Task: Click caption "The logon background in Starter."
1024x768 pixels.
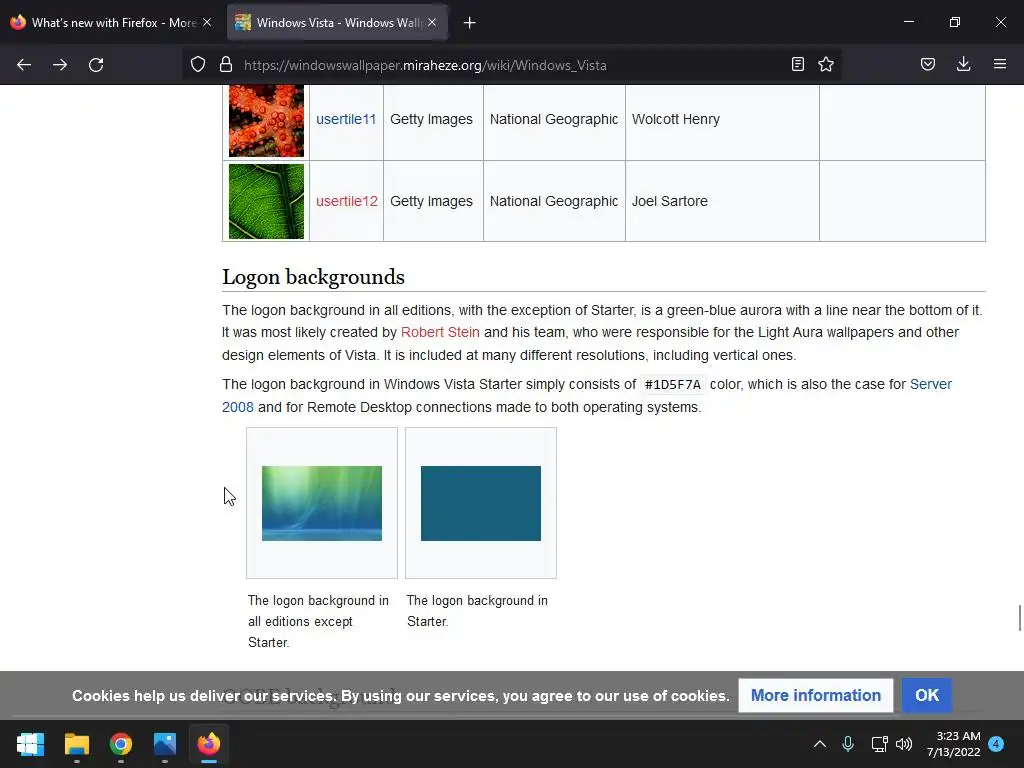Action: click(x=477, y=611)
